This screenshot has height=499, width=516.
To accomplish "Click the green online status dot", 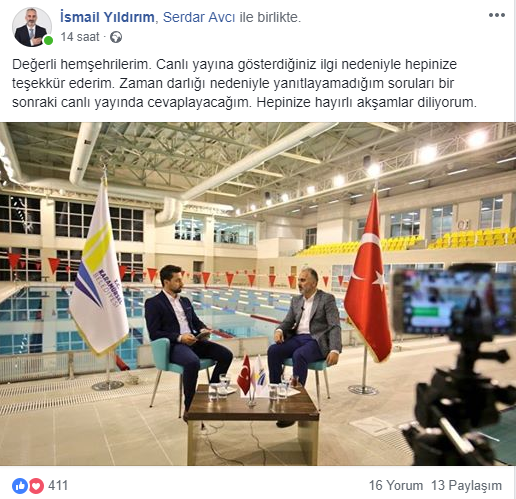I will tap(49, 41).
